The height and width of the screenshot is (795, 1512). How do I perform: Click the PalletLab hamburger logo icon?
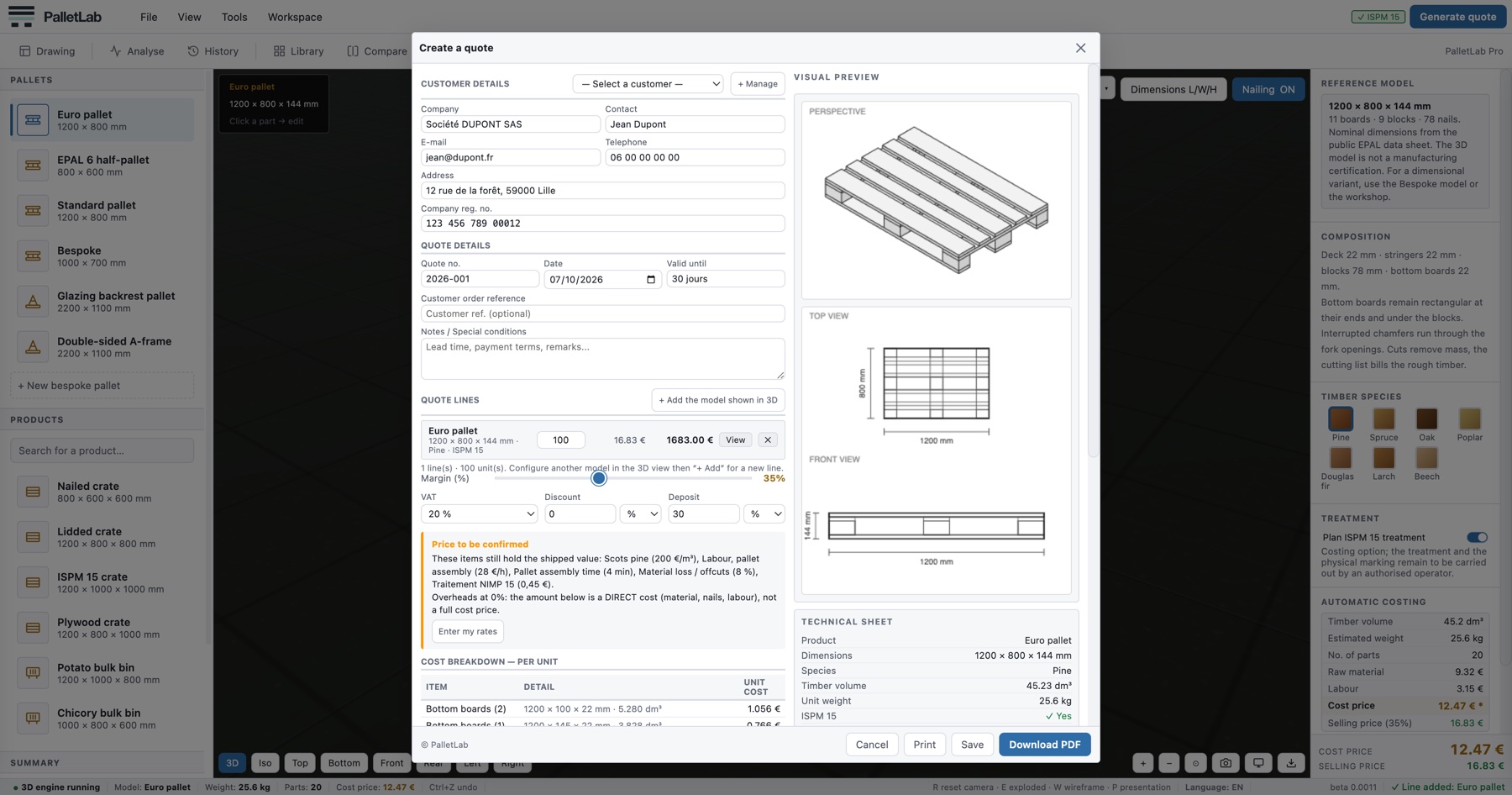tap(21, 16)
